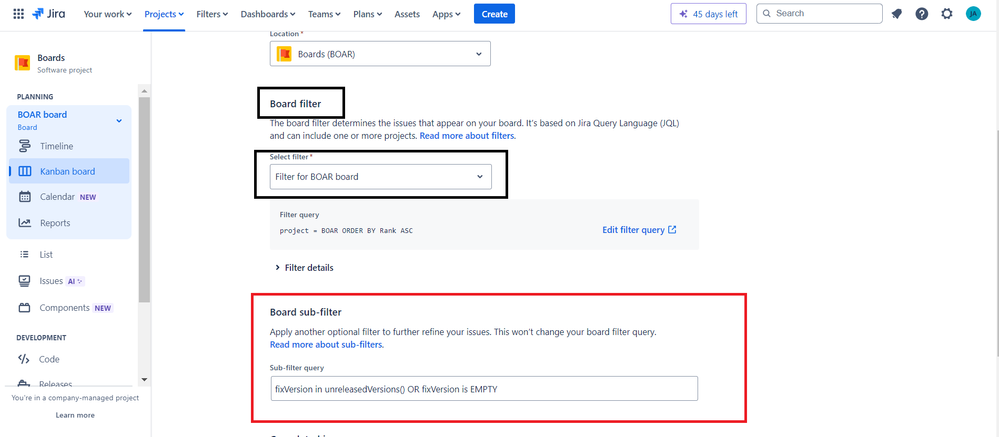Click the List icon in the sidebar

click(x=25, y=254)
